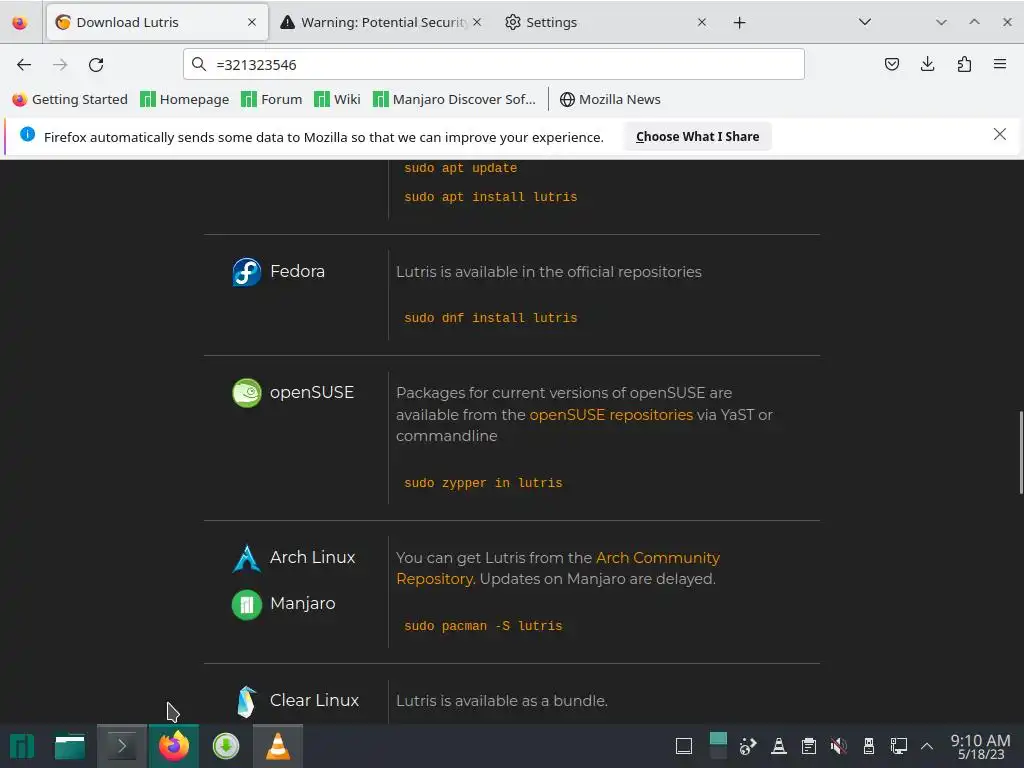
Task: Follow the Arch Community Repository link
Action: click(558, 568)
